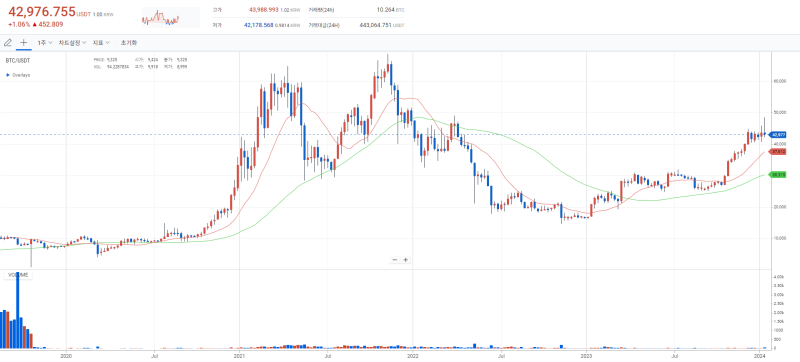This screenshot has width=800, height=362.
Task: Click the +1.06% change value
Action: click(19, 24)
